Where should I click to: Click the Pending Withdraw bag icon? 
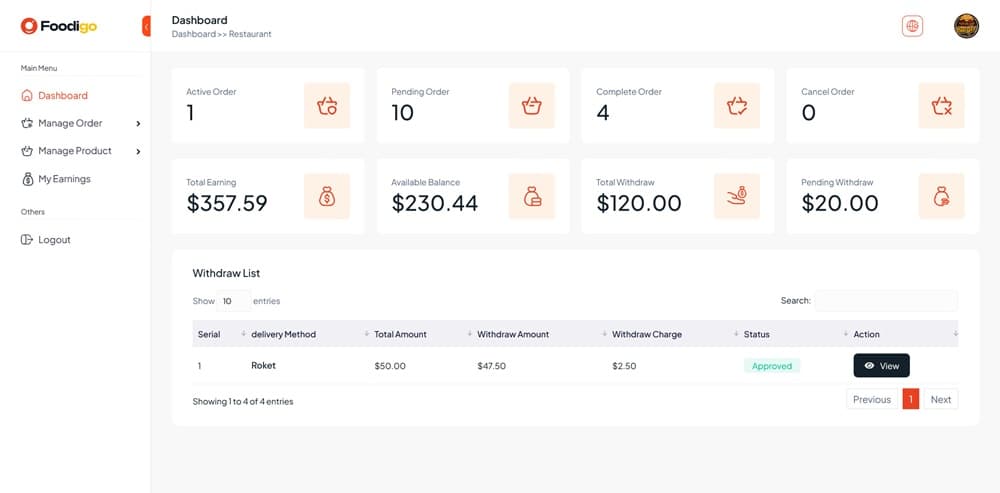(941, 196)
